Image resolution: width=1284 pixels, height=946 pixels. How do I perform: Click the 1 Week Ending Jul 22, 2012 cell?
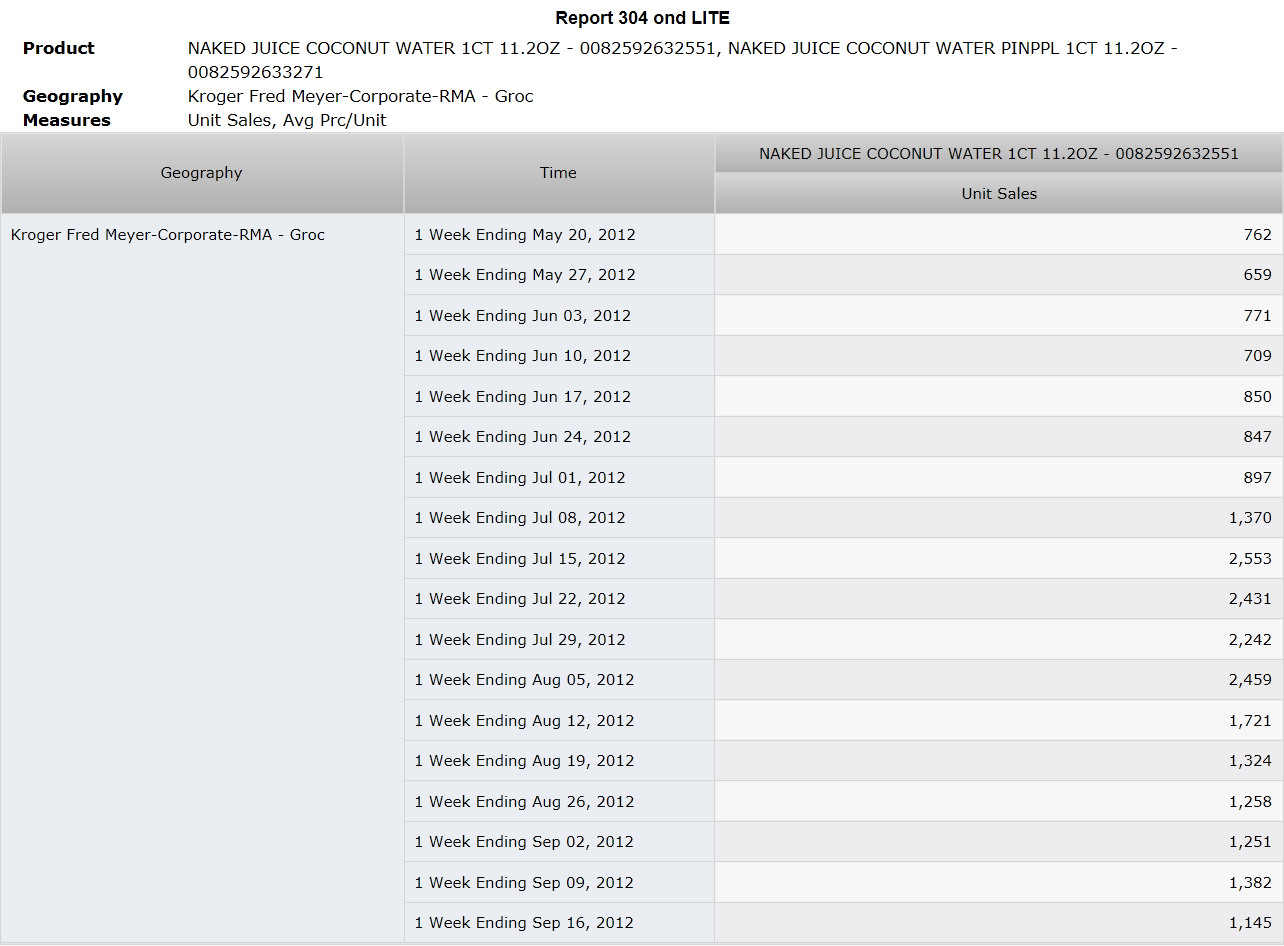pyautogui.click(x=559, y=599)
